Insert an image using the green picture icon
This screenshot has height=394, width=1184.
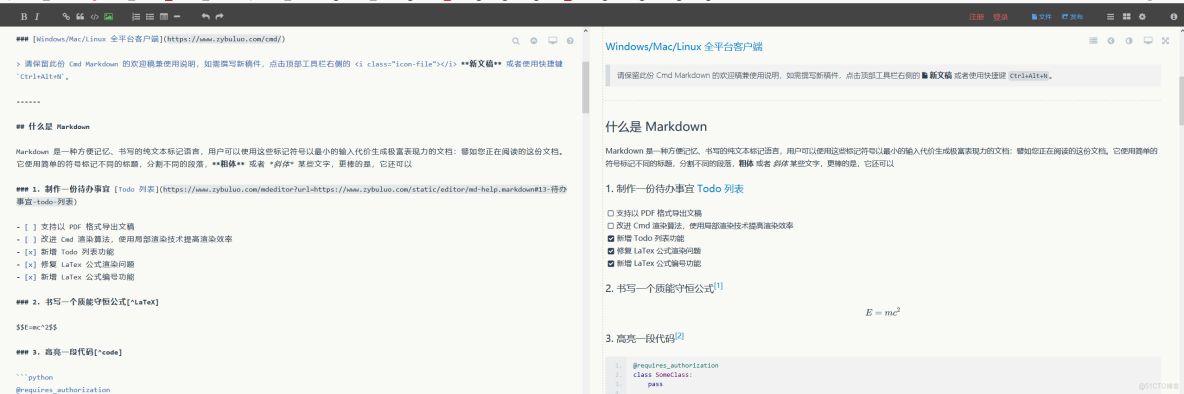pyautogui.click(x=108, y=16)
